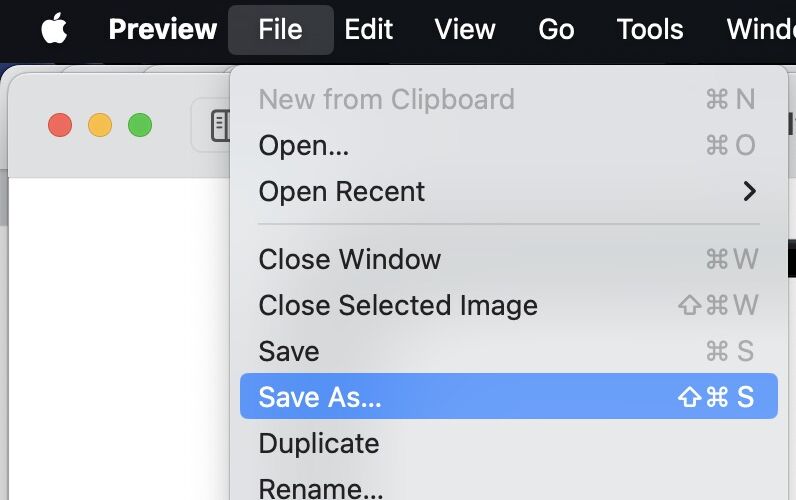Choose Open… from the File menu
This screenshot has height=500, width=796.
(509, 146)
